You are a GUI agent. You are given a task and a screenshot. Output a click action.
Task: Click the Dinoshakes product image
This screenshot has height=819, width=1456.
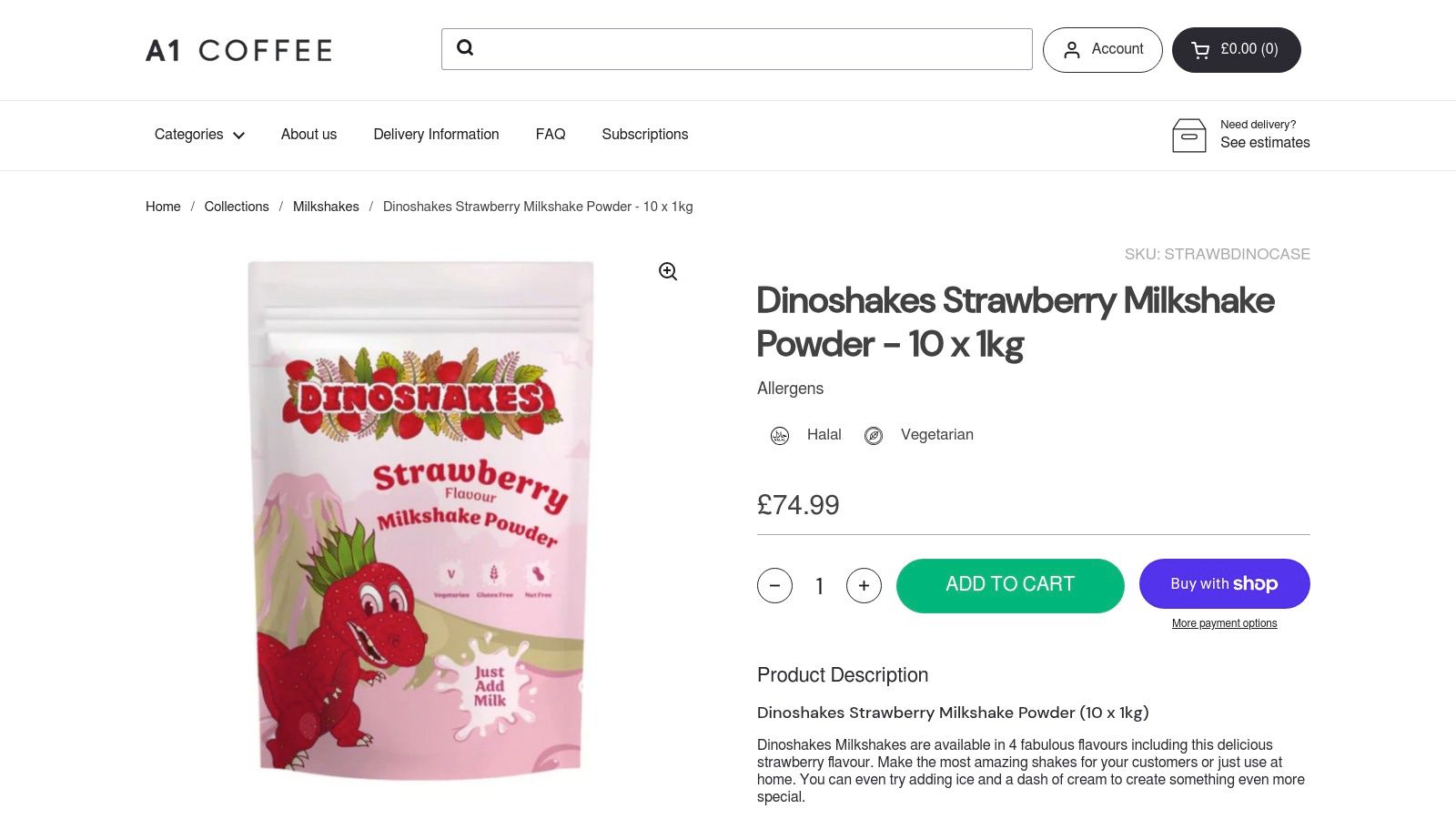click(x=420, y=523)
